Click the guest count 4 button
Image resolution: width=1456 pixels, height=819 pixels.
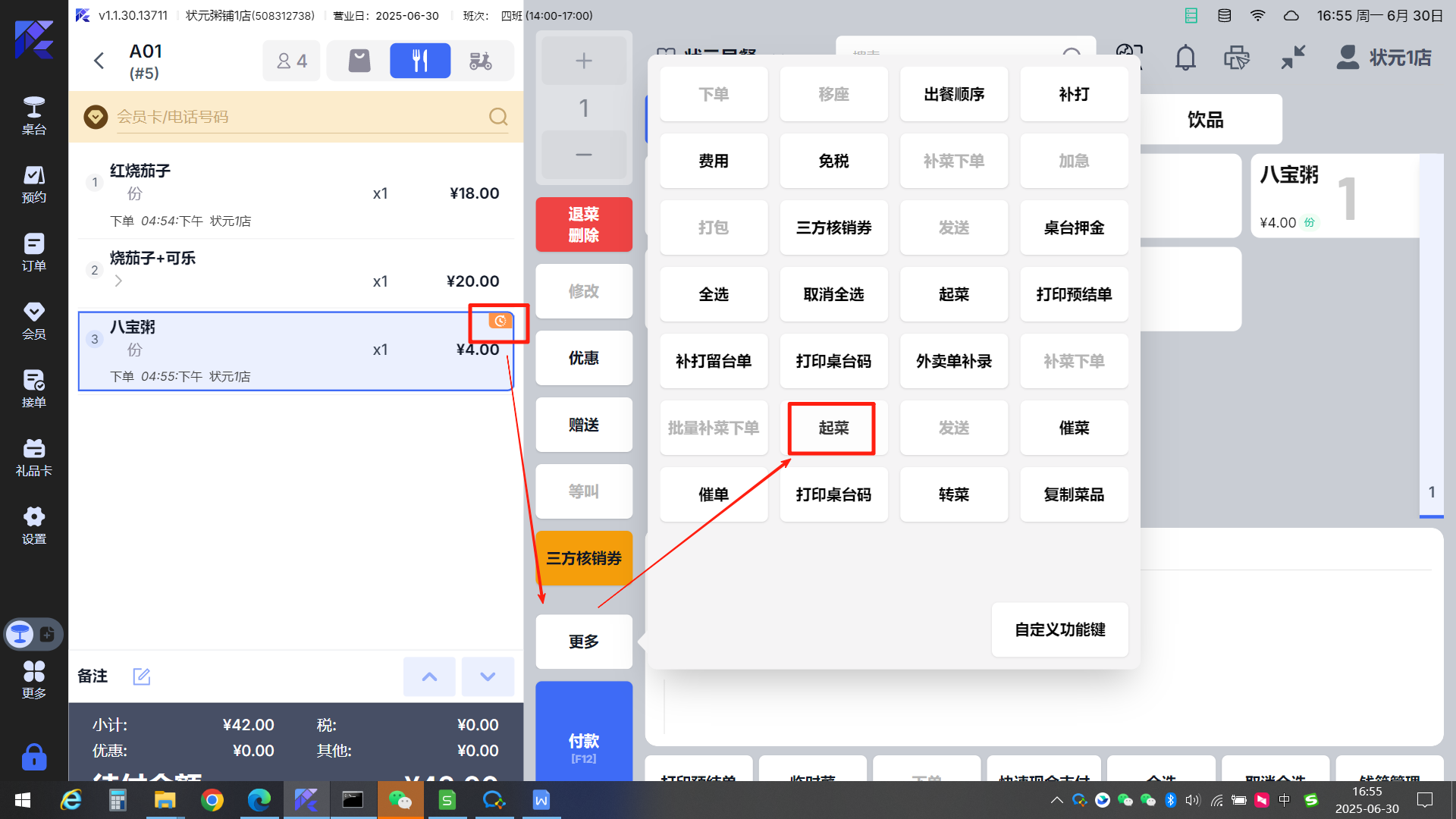(292, 61)
